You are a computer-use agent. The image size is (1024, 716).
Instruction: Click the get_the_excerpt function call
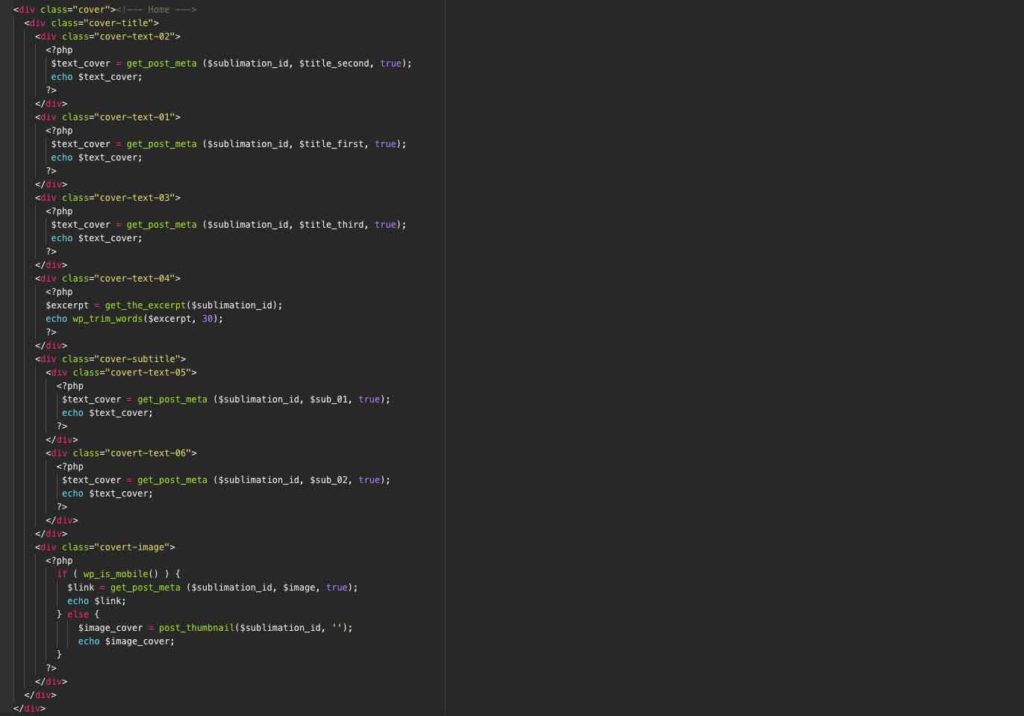point(145,305)
